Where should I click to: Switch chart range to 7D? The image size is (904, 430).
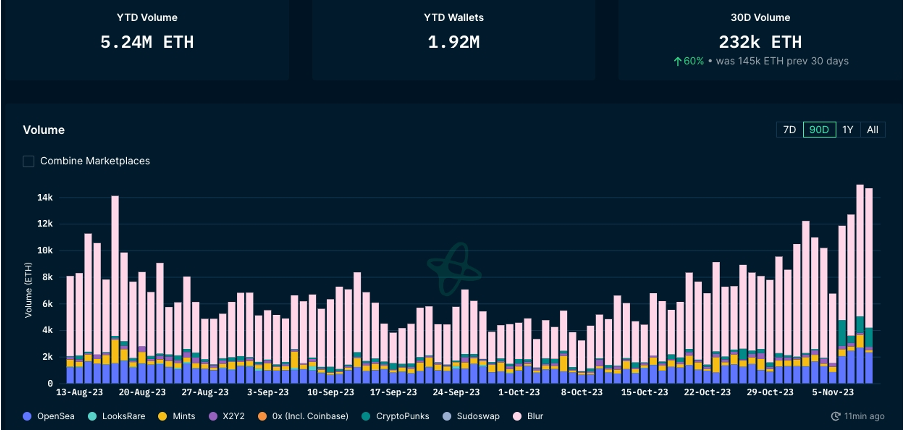[x=789, y=130]
